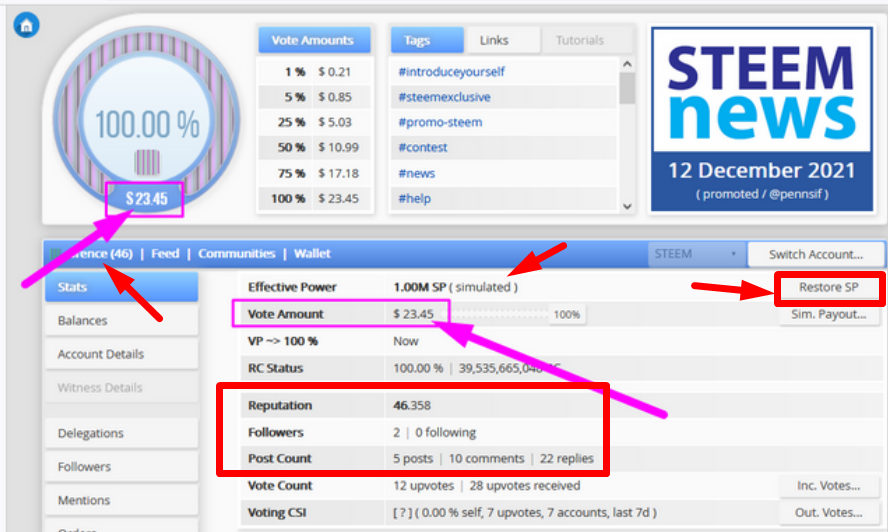Viewport: 888px width, 532px height.
Task: Click the 'VP ~> 100 %' Now value
Action: click(405, 341)
